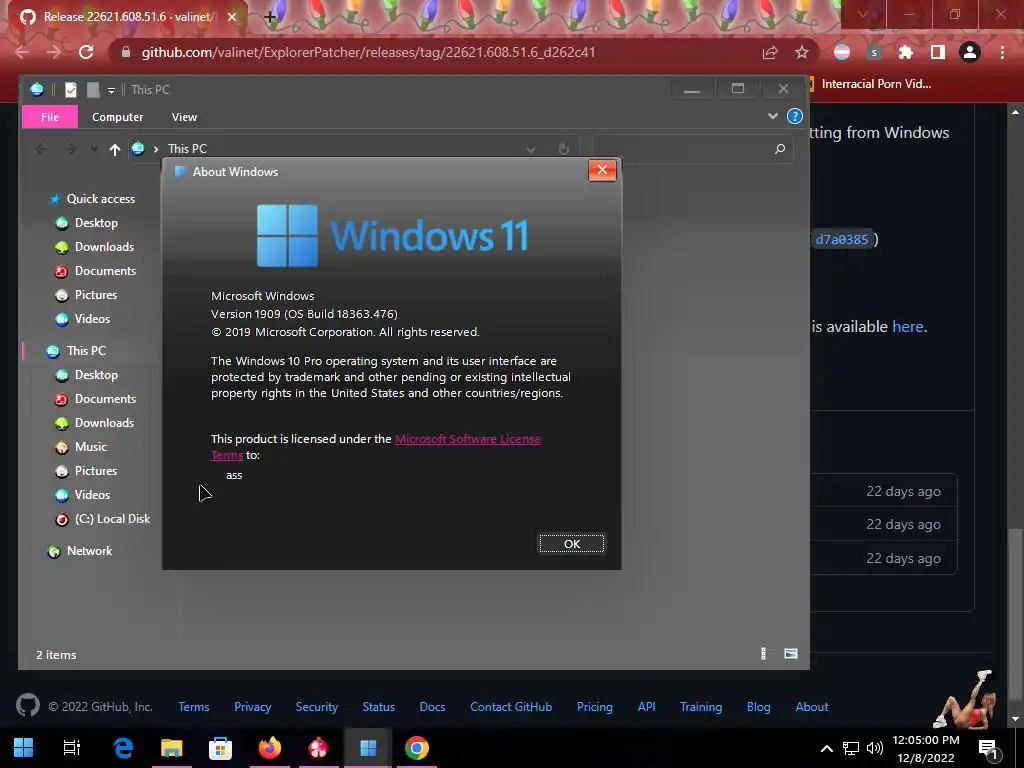Open GitHub footer Security link
Image resolution: width=1024 pixels, height=768 pixels.
click(317, 707)
